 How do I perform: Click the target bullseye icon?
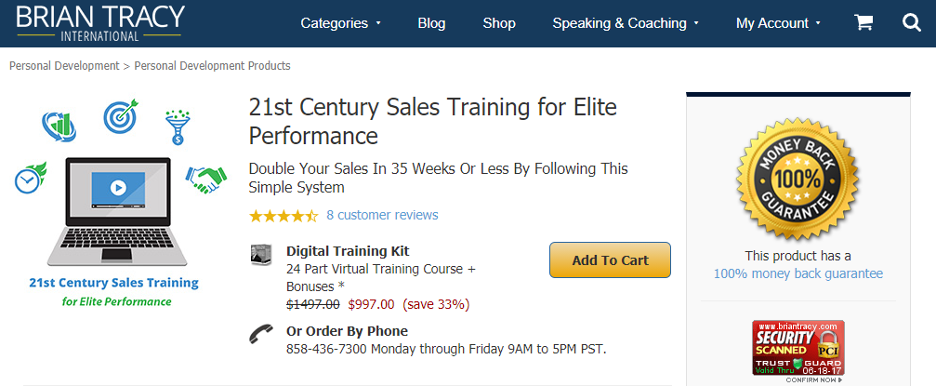tap(121, 116)
